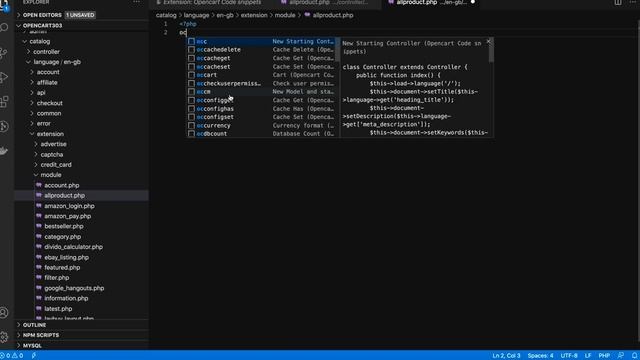
Task: Select occart suggestion
Action: [262, 75]
